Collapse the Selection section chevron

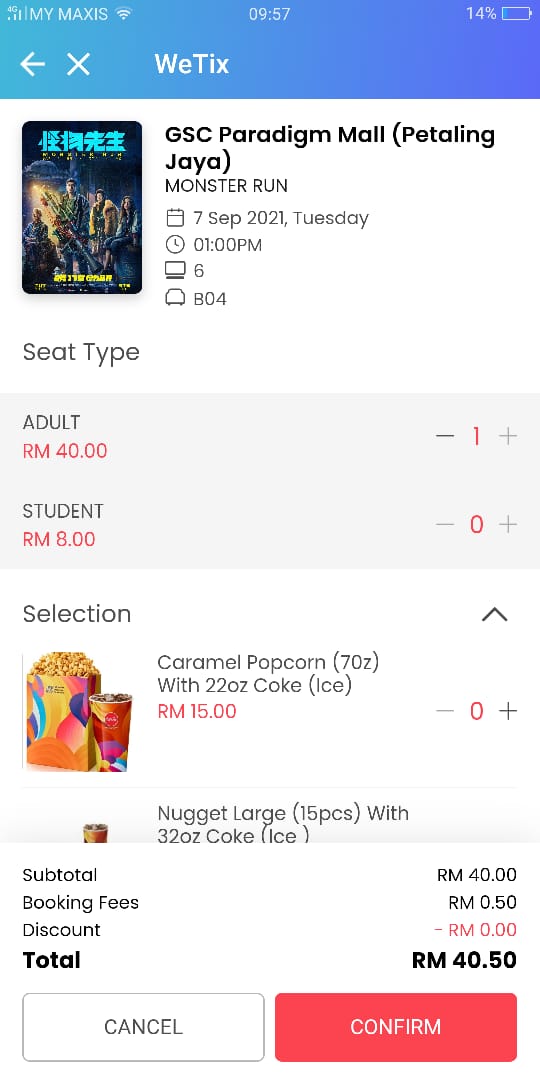coord(495,614)
